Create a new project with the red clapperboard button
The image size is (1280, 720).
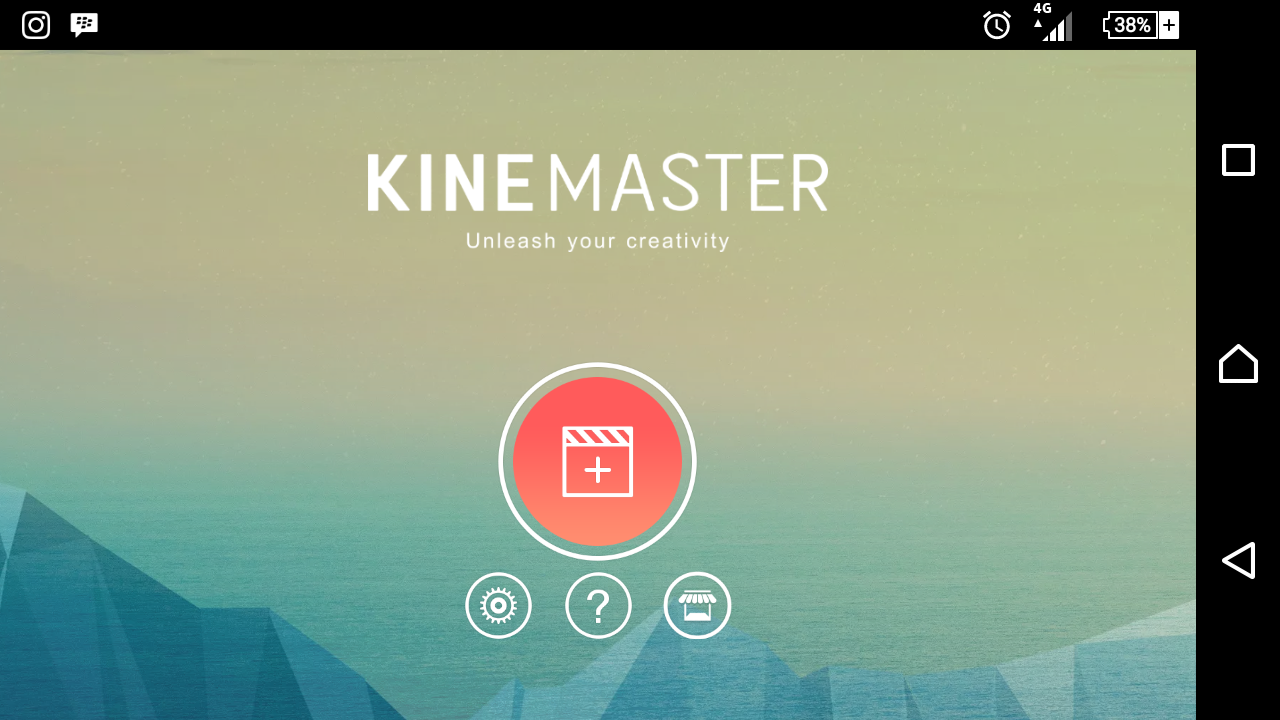(597, 461)
